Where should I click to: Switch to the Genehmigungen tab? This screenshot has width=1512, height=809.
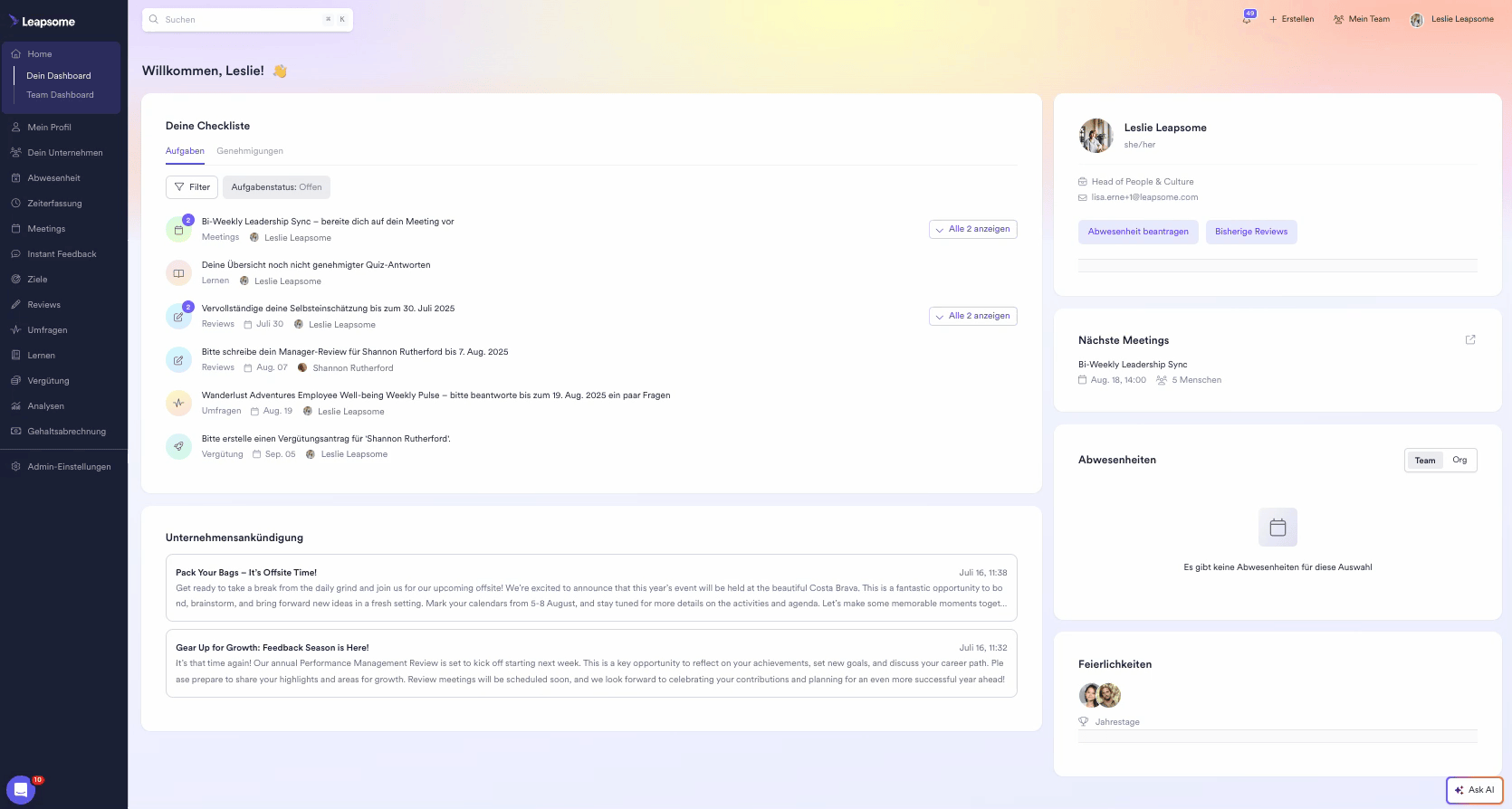250,151
